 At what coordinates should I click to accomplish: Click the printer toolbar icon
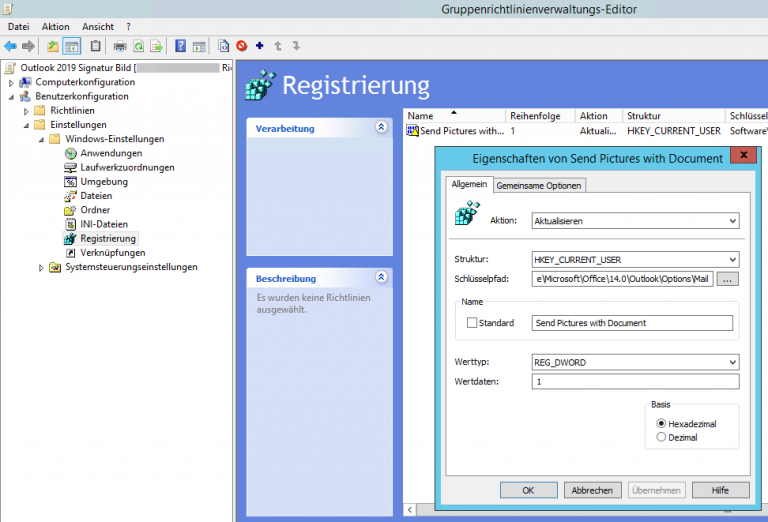click(120, 46)
